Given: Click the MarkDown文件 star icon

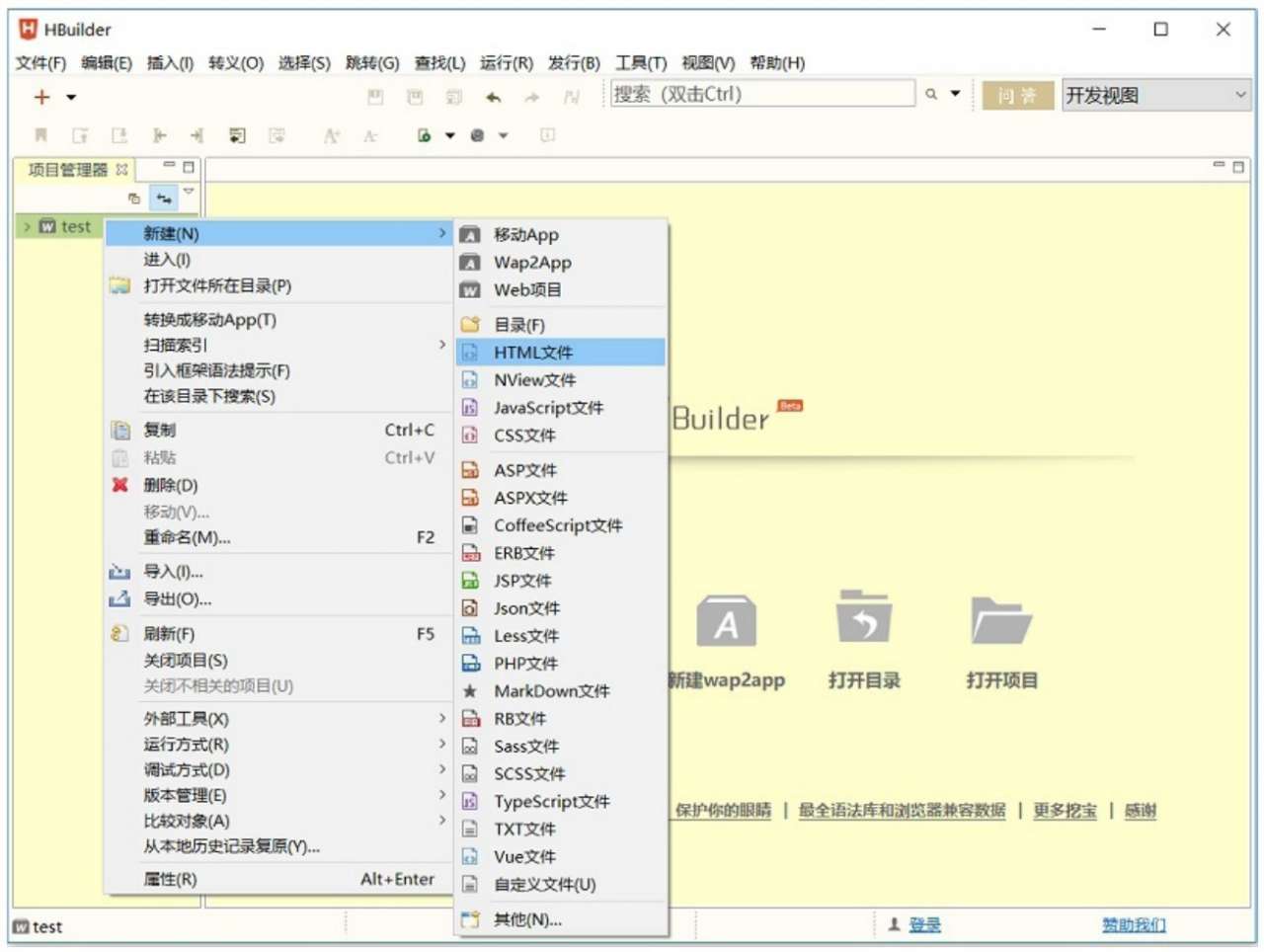Looking at the screenshot, I should [x=470, y=691].
